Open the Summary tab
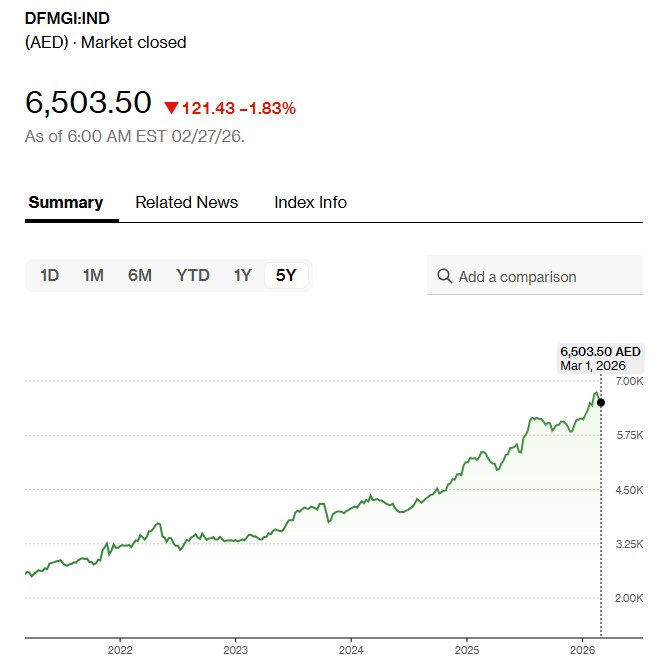This screenshot has width=655, height=661. tap(66, 202)
